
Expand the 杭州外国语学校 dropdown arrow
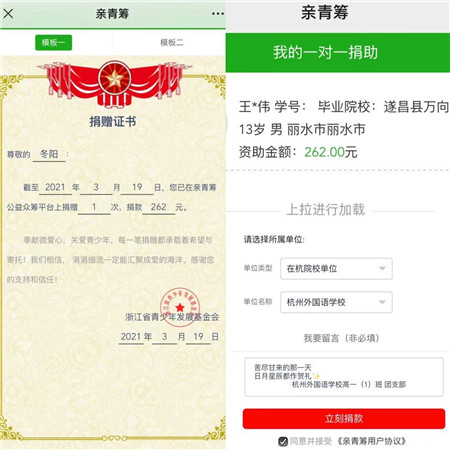tap(382, 302)
